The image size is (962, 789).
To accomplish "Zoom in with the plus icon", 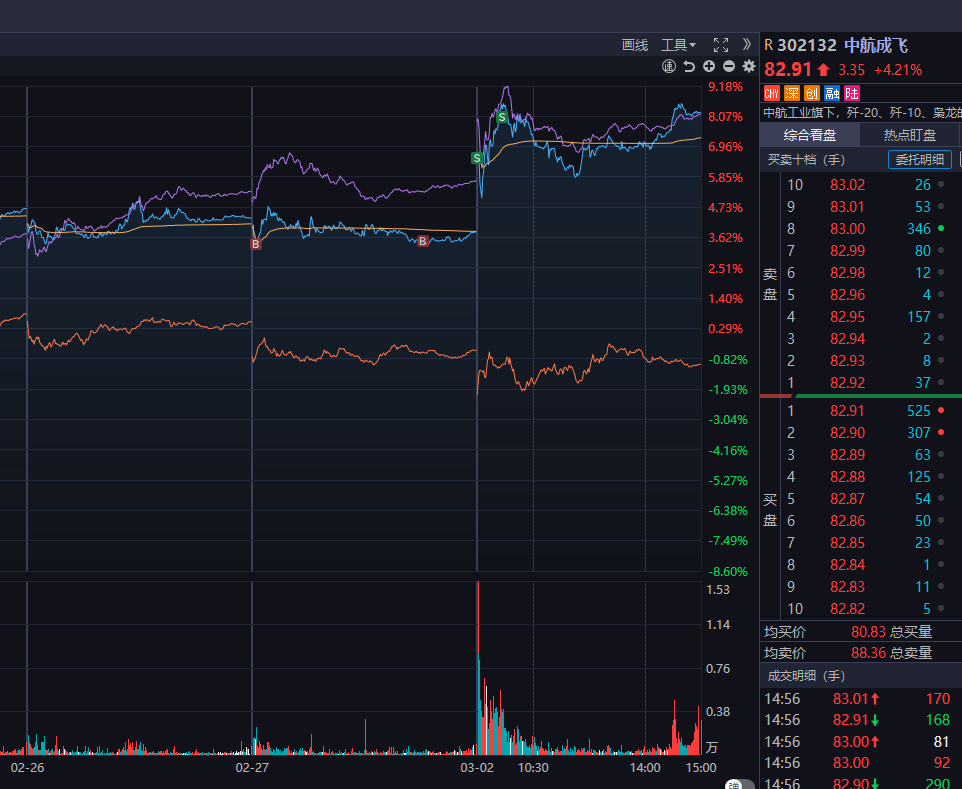I will (709, 66).
